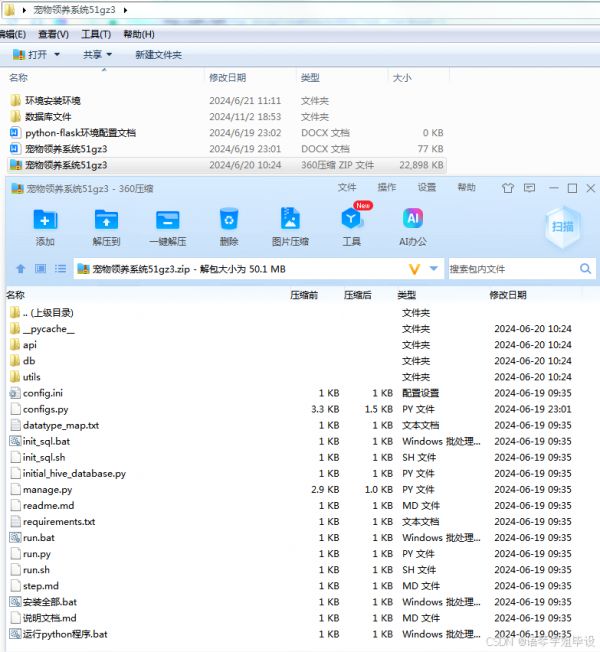The image size is (600, 652).
Task: Select the utils folder
Action: tap(25, 377)
